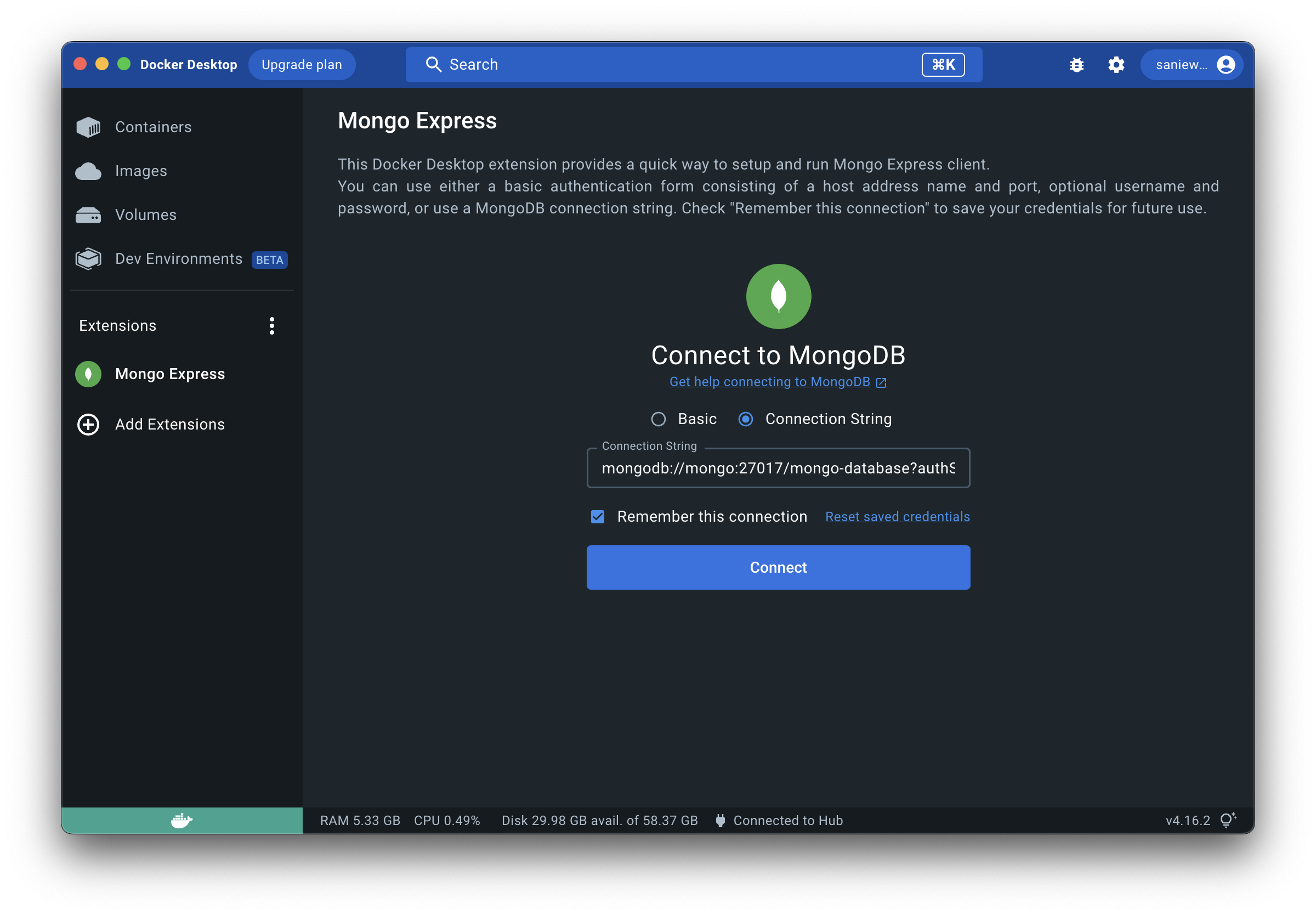Open Get help connecting to MongoDB link
This screenshot has height=915, width=1316.
click(x=770, y=382)
